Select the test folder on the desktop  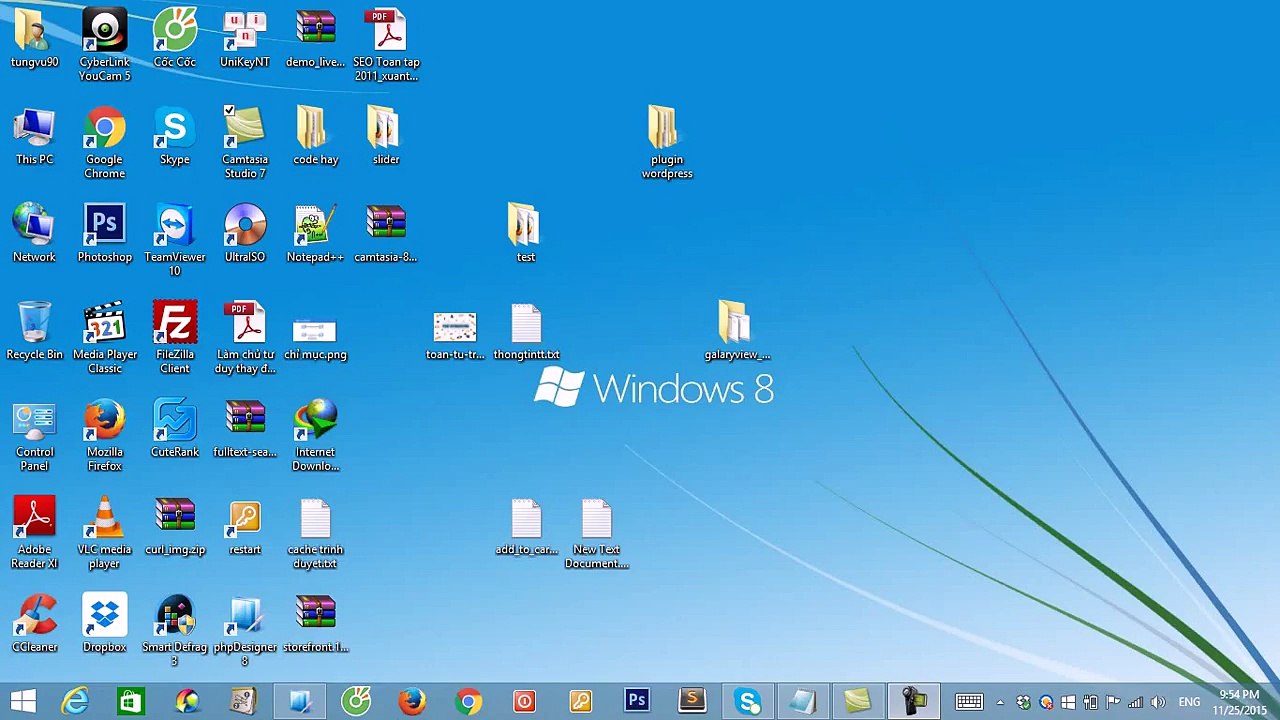point(526,234)
